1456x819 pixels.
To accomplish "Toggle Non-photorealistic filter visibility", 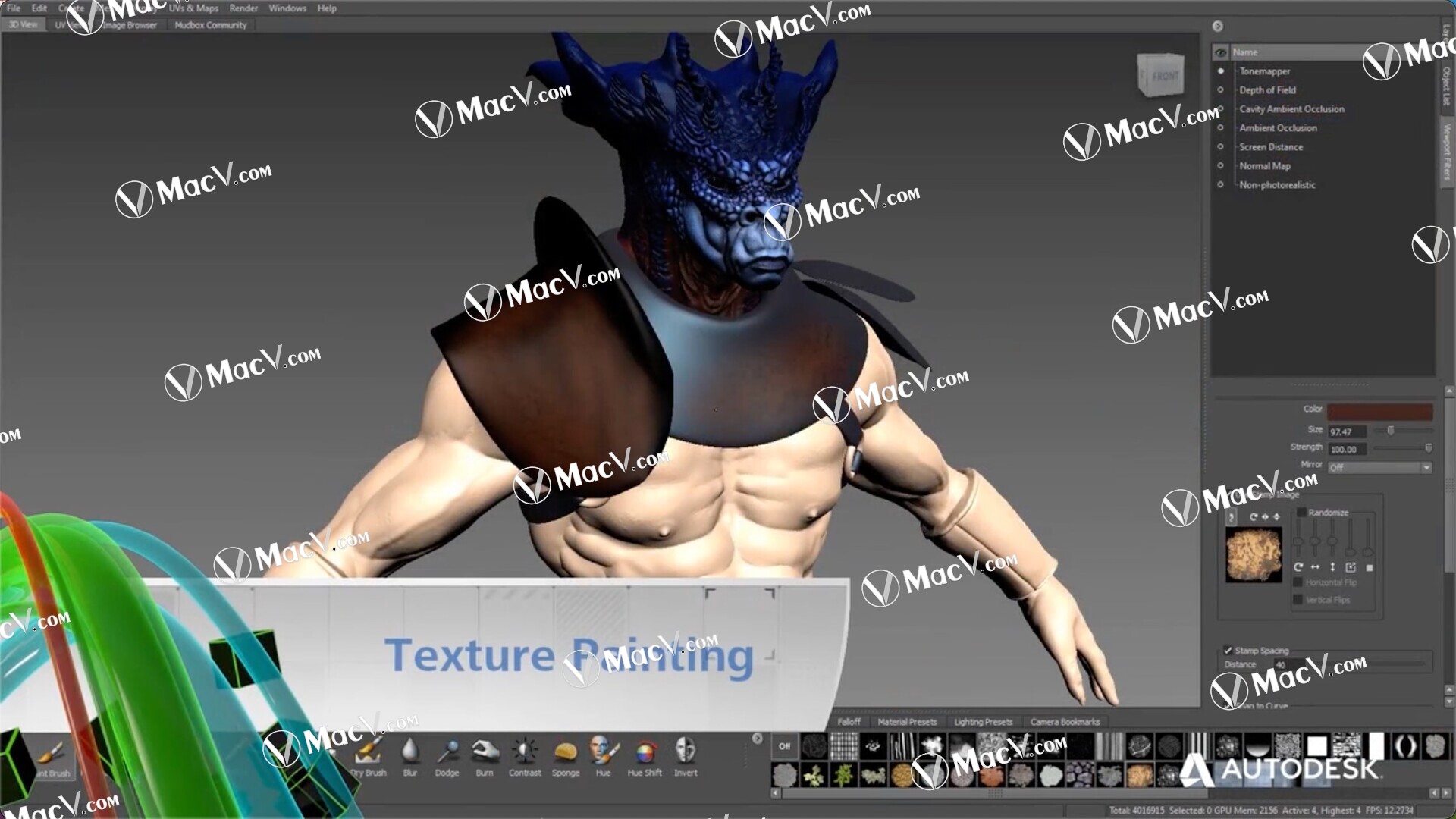I will pos(1220,185).
